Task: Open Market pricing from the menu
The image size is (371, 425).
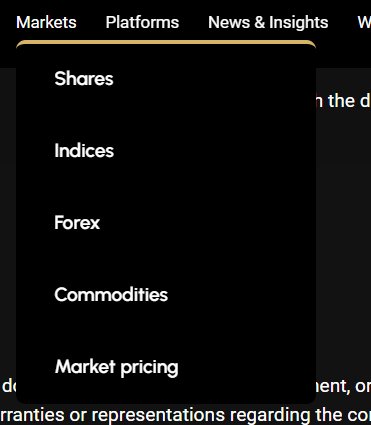Action: pyautogui.click(x=116, y=367)
